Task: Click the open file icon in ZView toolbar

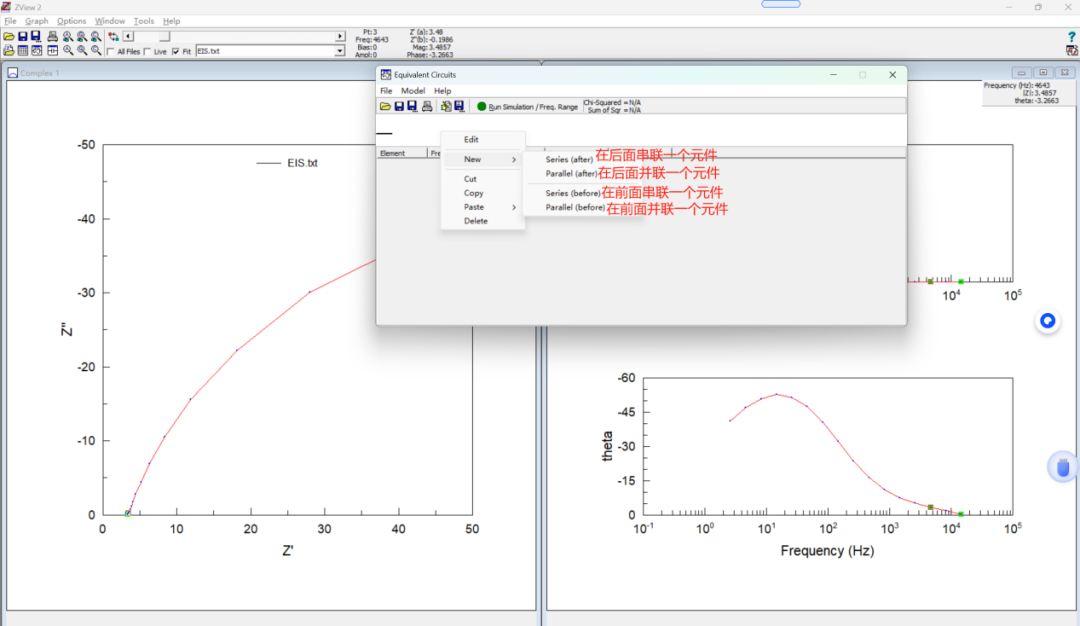Action: pos(9,36)
